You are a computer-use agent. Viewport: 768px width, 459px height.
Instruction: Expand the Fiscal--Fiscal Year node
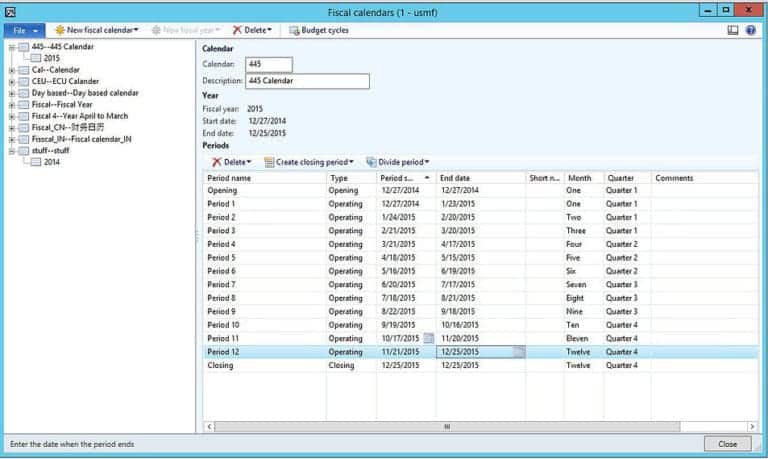coord(12,105)
